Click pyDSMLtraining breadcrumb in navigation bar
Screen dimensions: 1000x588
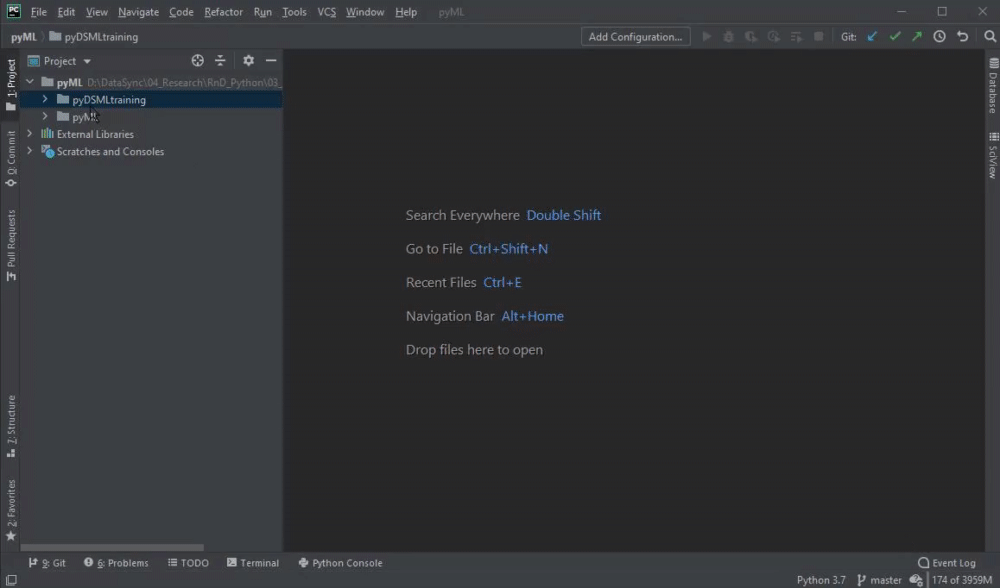coord(94,36)
